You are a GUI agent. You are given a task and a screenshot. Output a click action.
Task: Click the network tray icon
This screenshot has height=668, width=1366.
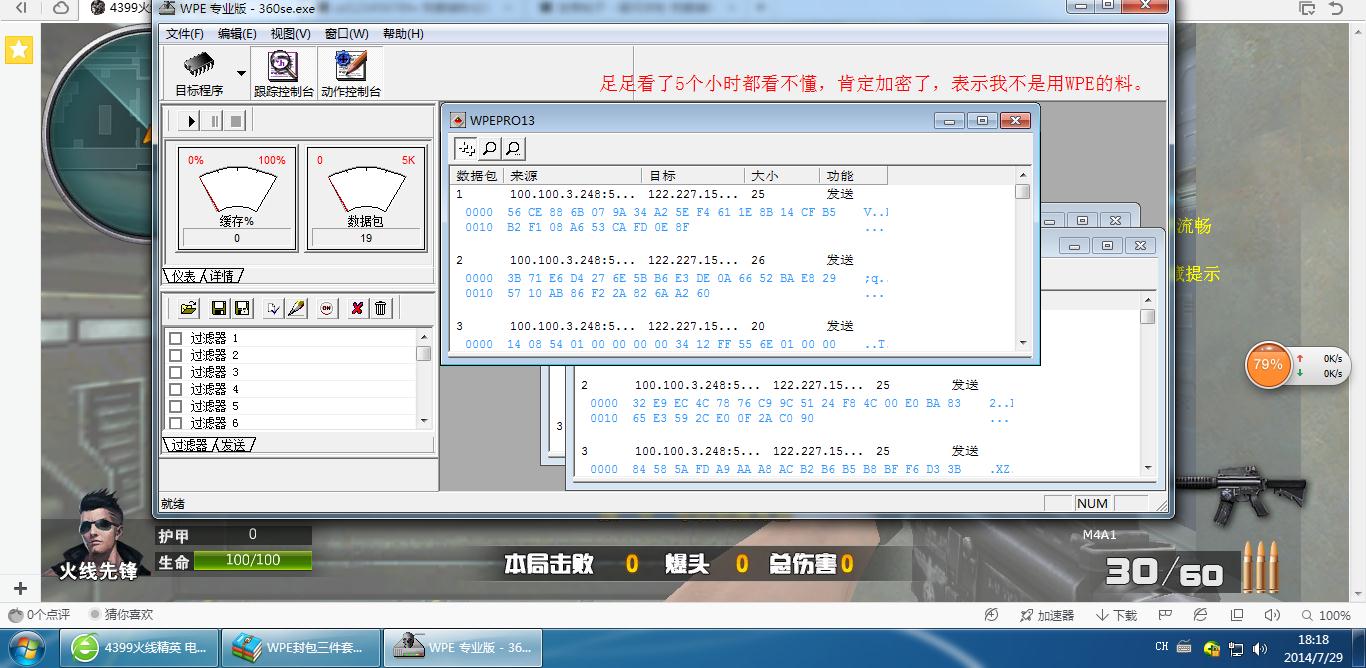(x=1236, y=648)
